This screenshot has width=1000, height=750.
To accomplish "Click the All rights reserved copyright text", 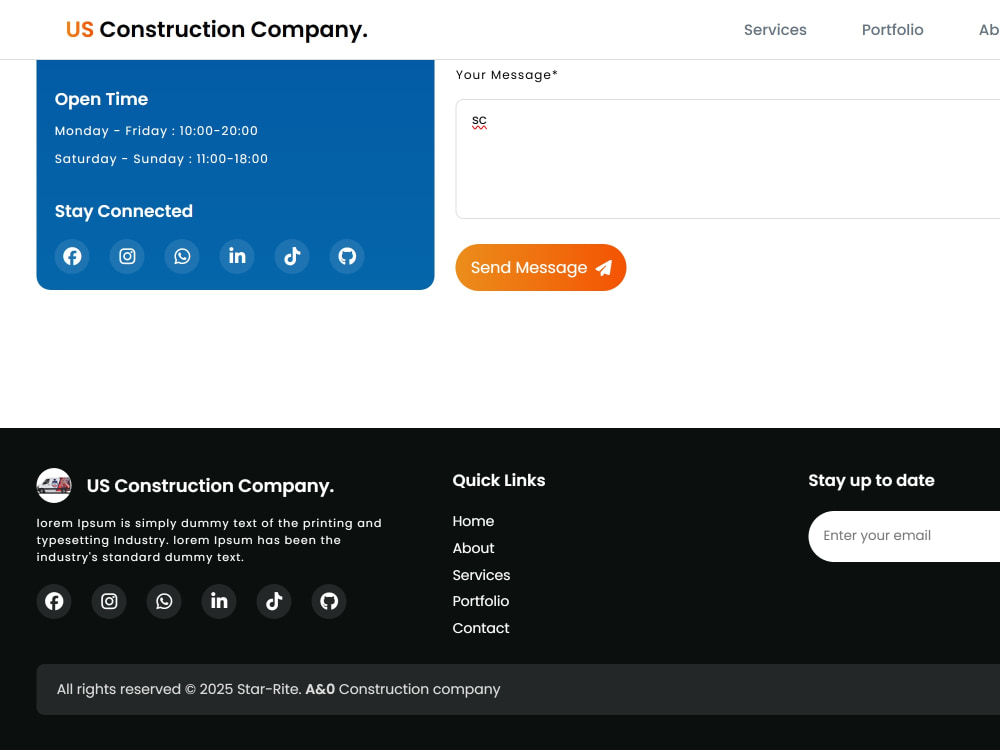I will point(279,689).
